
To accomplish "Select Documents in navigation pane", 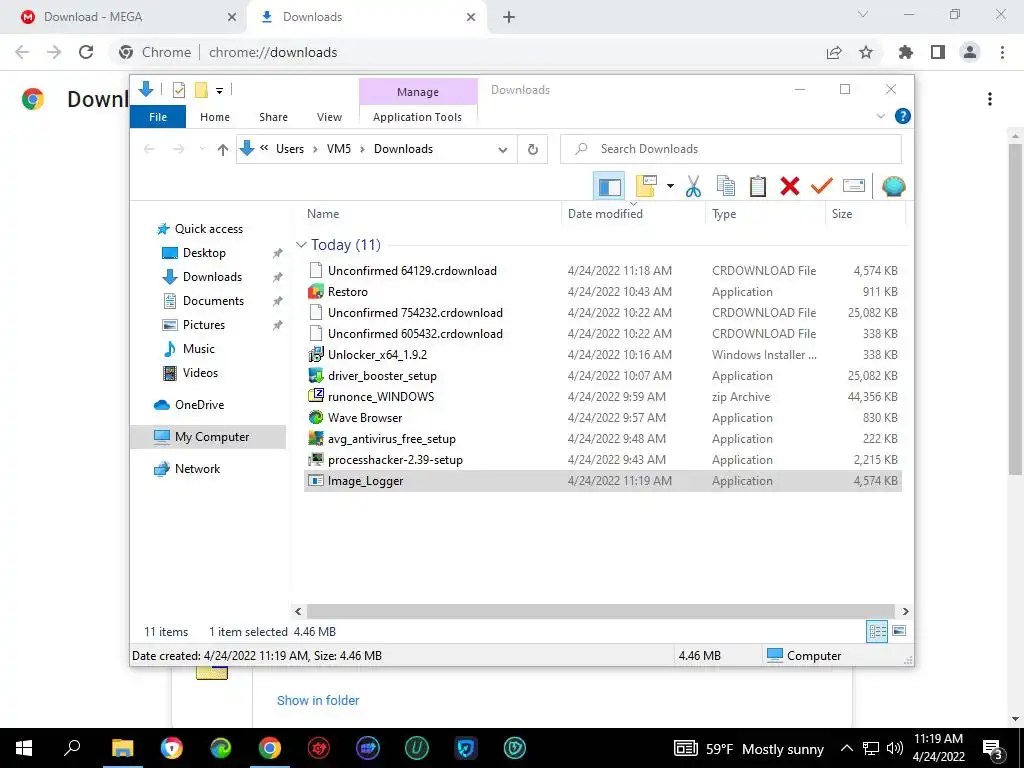I will pyautogui.click(x=213, y=301).
